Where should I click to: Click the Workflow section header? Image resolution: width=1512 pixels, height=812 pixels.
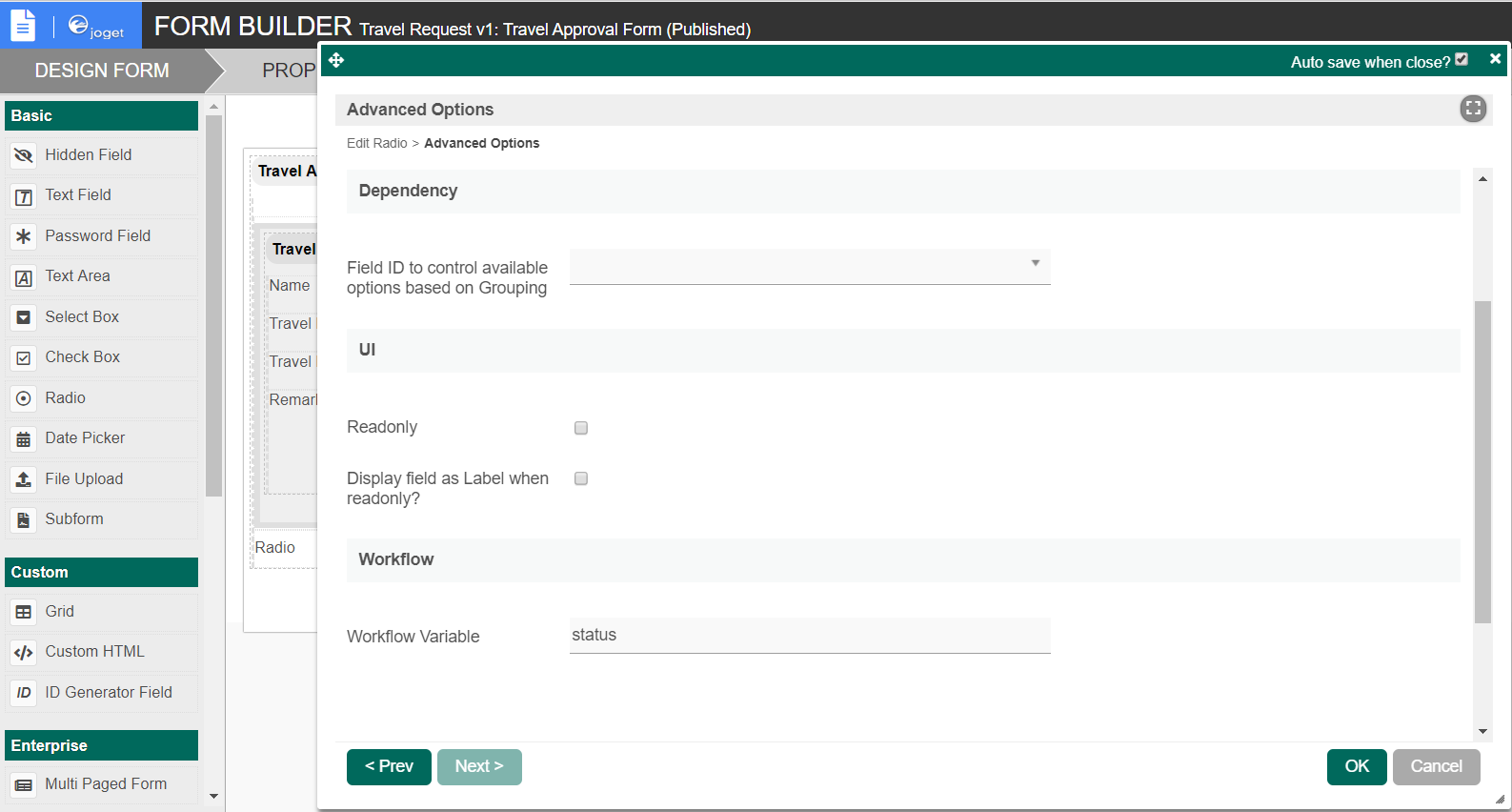pos(903,559)
